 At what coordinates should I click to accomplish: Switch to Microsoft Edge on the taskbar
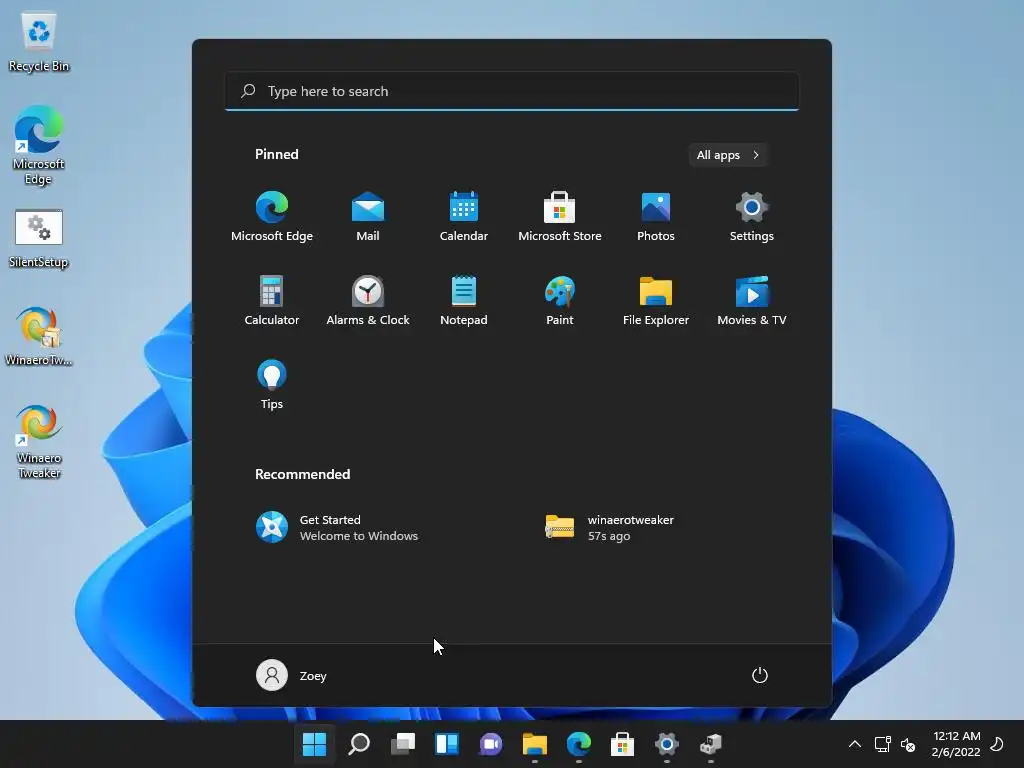pos(579,744)
